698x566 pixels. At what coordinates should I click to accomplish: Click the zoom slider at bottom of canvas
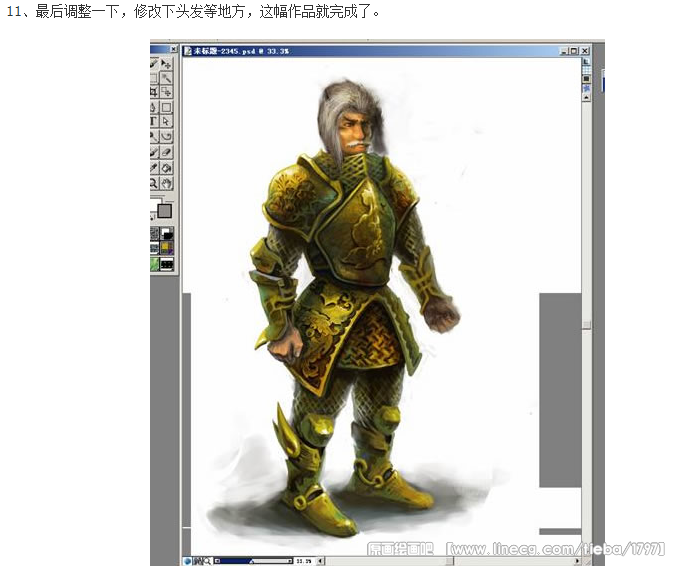[254, 561]
